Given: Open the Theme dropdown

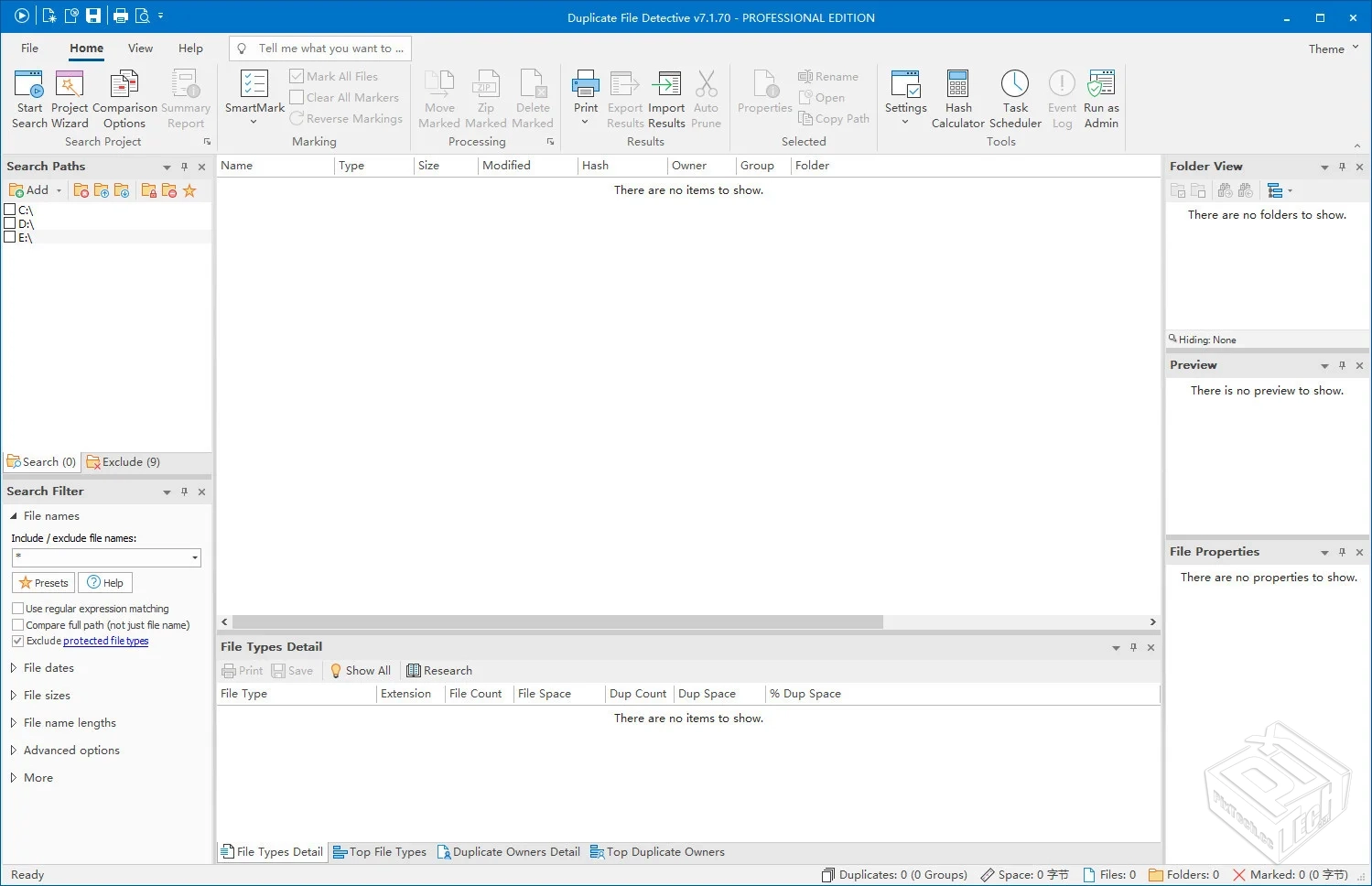Looking at the screenshot, I should point(1332,48).
